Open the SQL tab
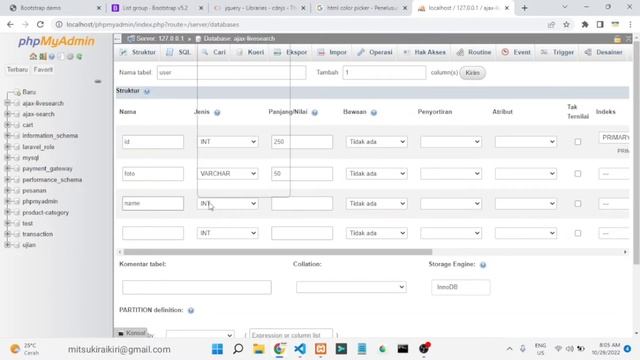The width and height of the screenshot is (640, 360). click(x=179, y=52)
